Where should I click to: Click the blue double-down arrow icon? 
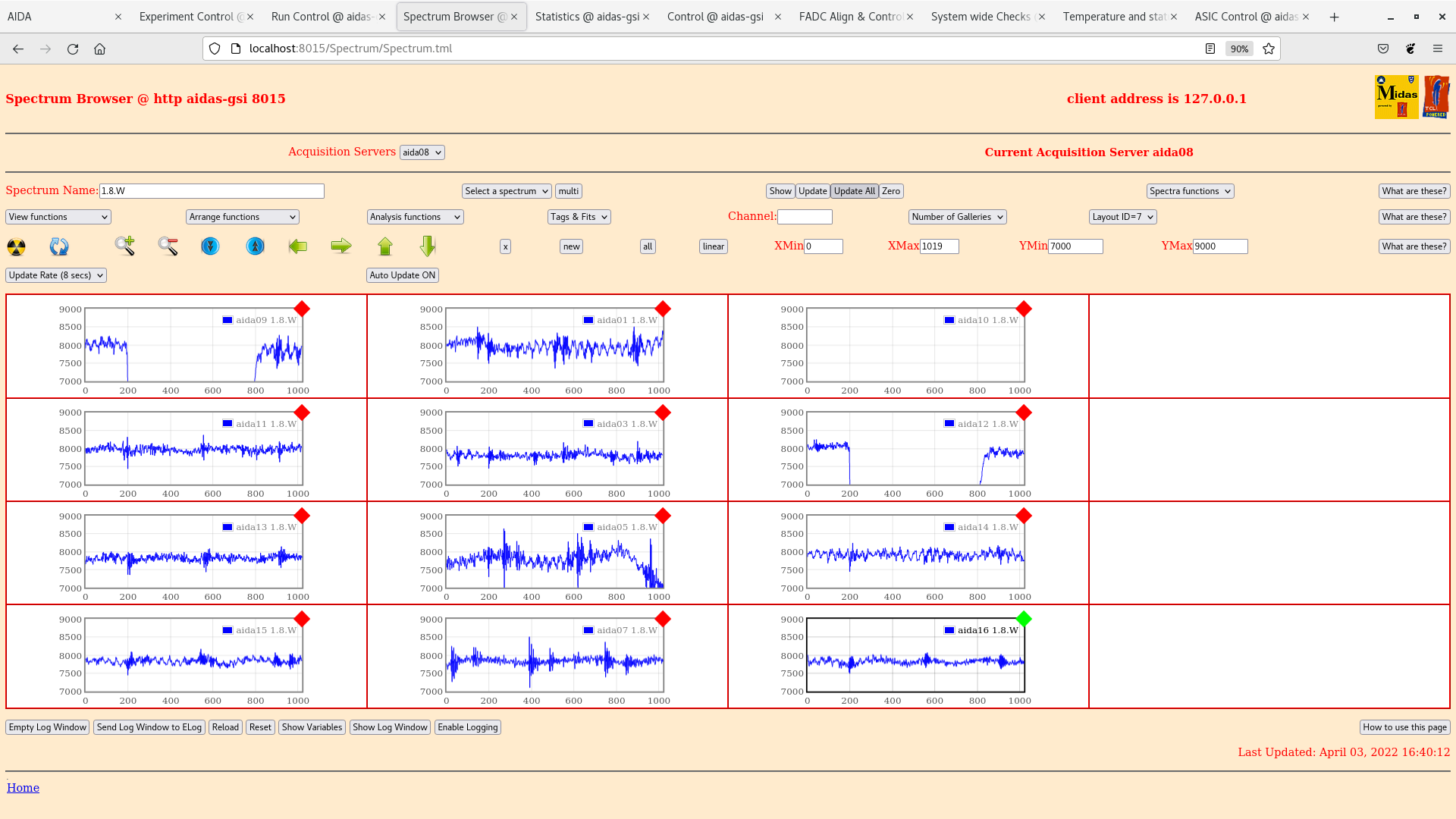210,246
